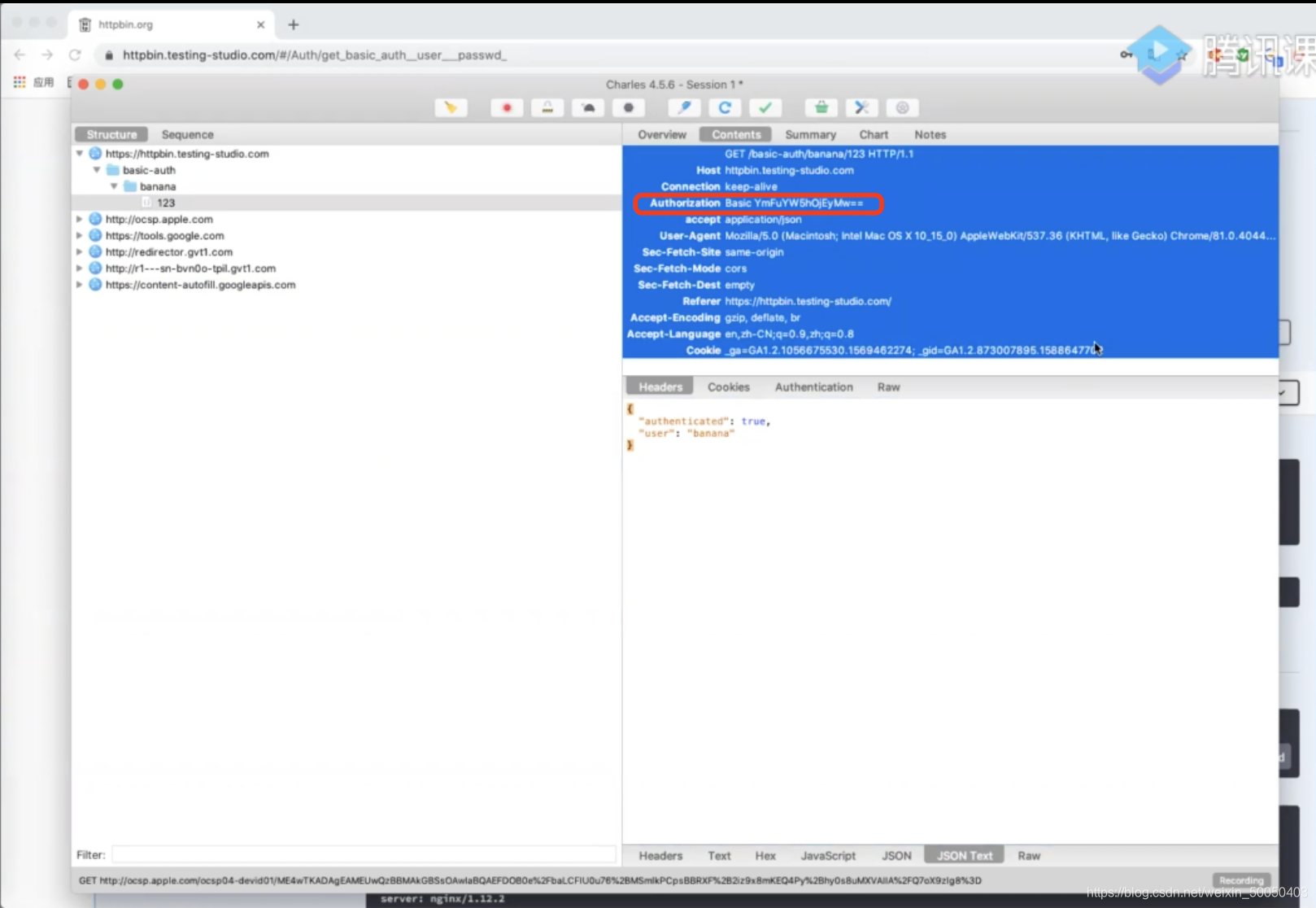The width and height of the screenshot is (1316, 908).
Task: Select the Authorization header row
Action: 950,203
